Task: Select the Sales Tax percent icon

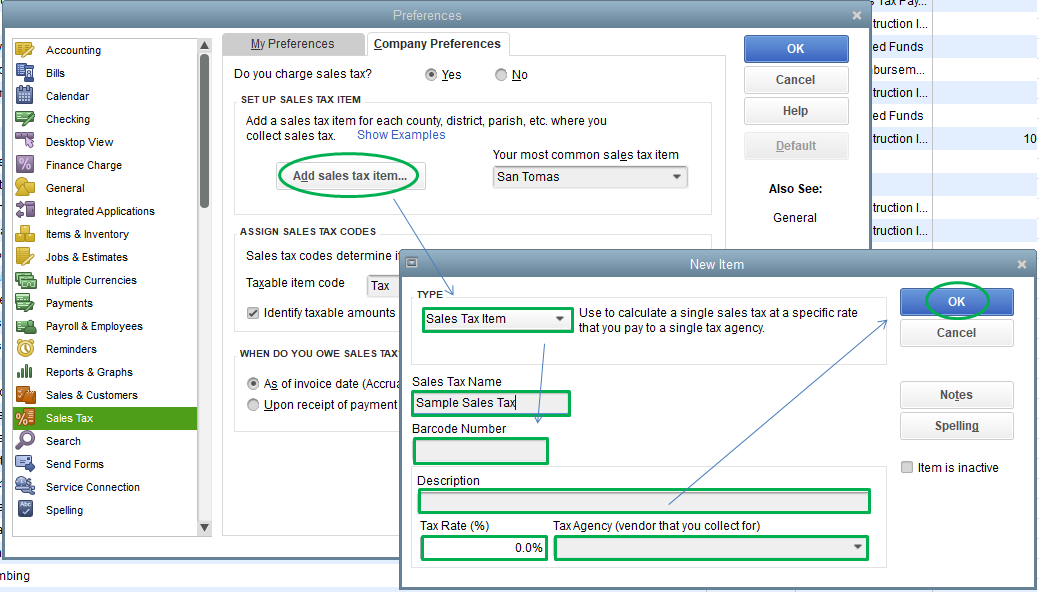Action: pyautogui.click(x=25, y=418)
